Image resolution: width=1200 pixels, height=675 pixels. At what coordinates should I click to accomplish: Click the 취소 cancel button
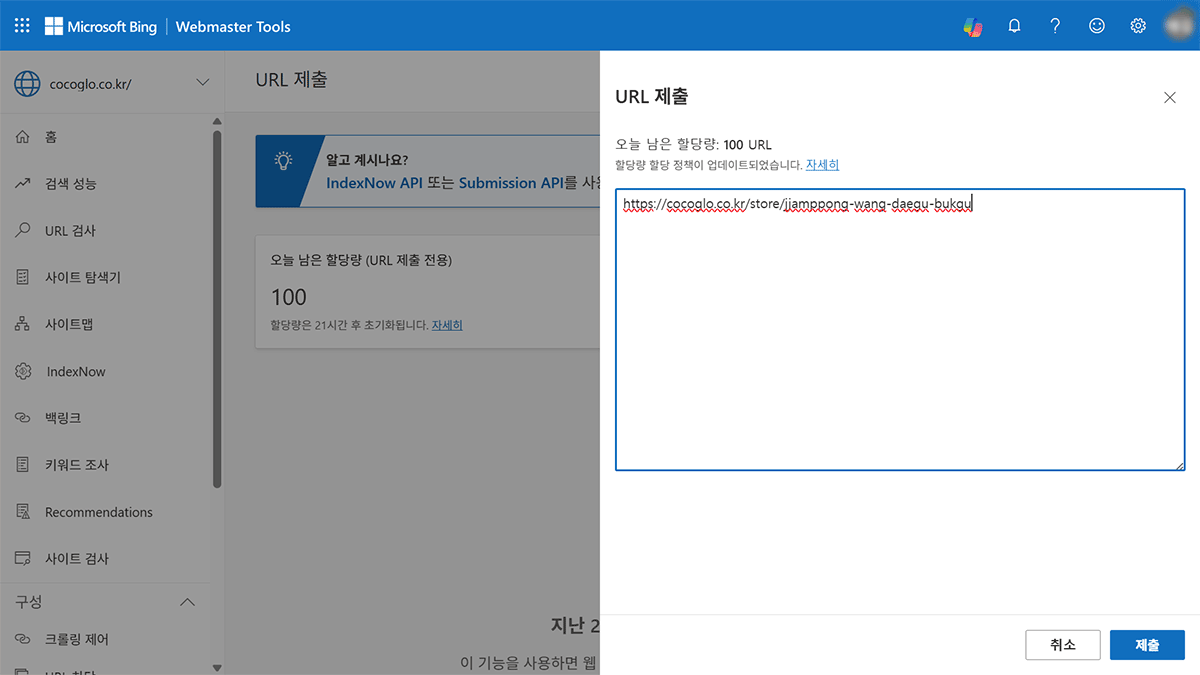coord(1063,645)
